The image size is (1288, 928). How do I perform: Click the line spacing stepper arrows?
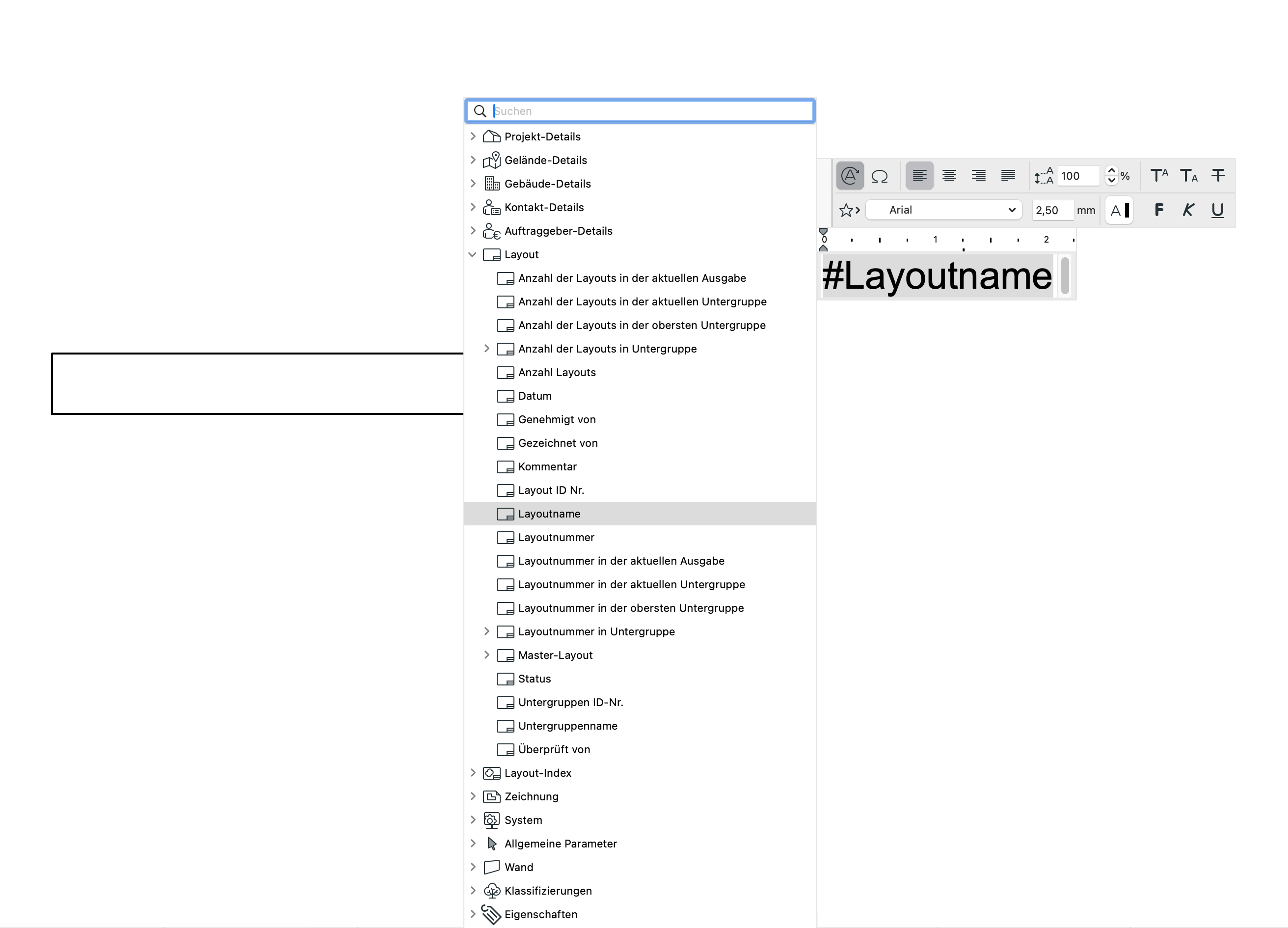point(1111,175)
